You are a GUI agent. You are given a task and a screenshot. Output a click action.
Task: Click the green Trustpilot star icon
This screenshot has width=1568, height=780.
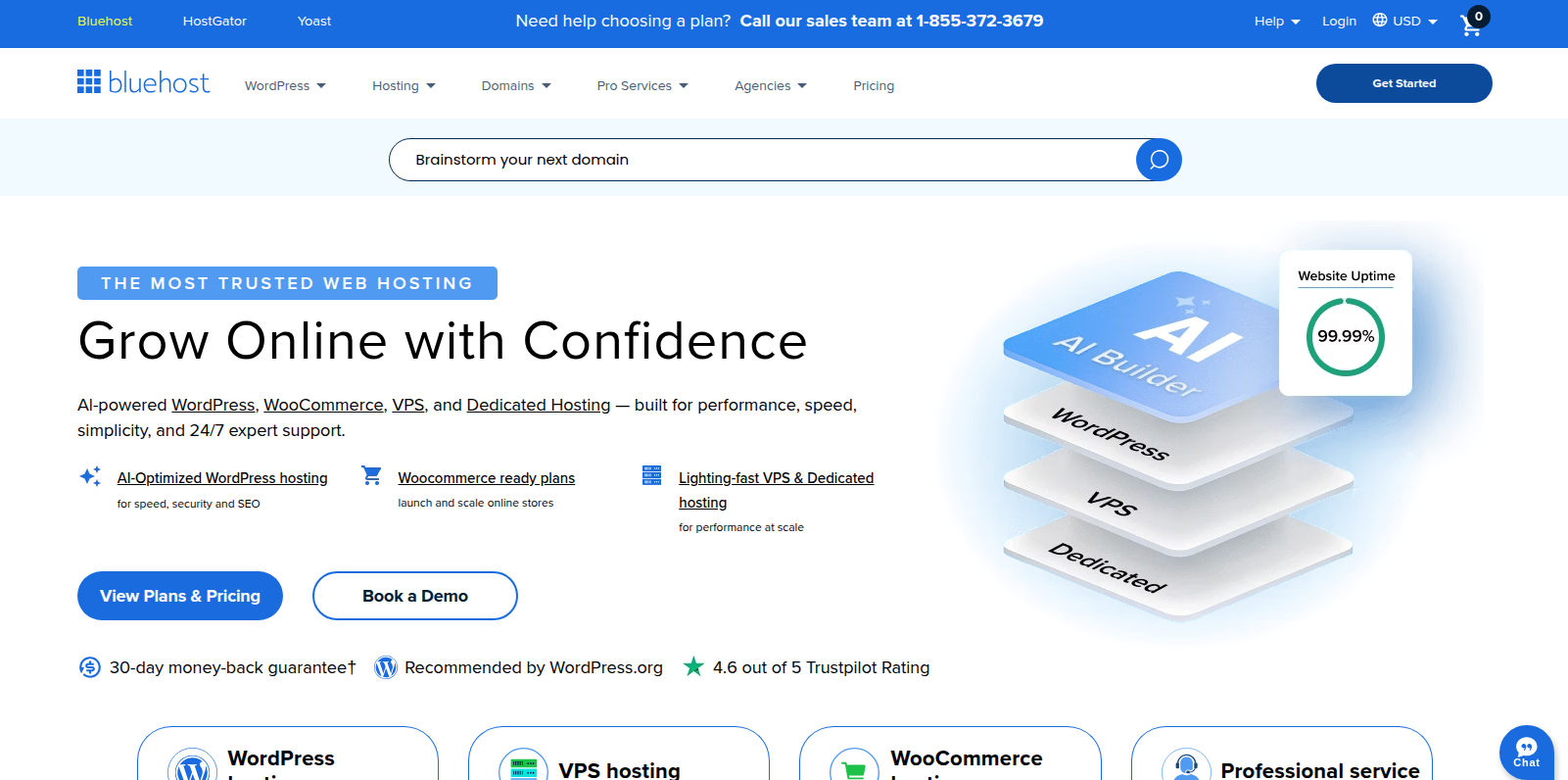(693, 667)
